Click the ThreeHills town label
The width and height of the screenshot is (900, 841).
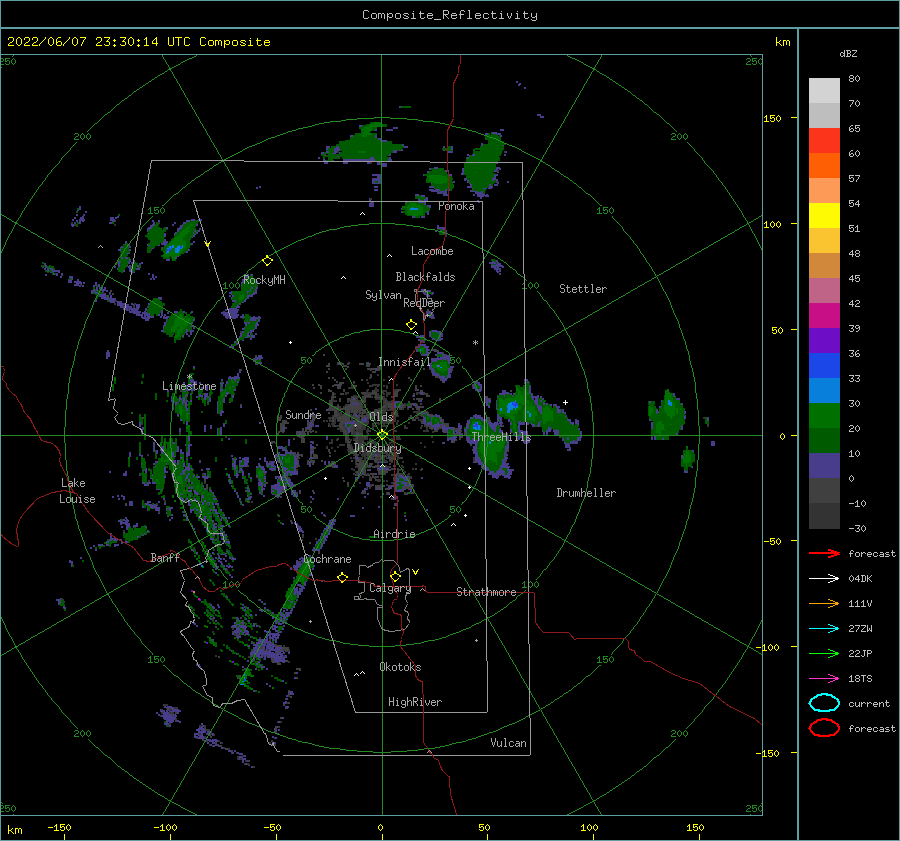click(x=501, y=437)
